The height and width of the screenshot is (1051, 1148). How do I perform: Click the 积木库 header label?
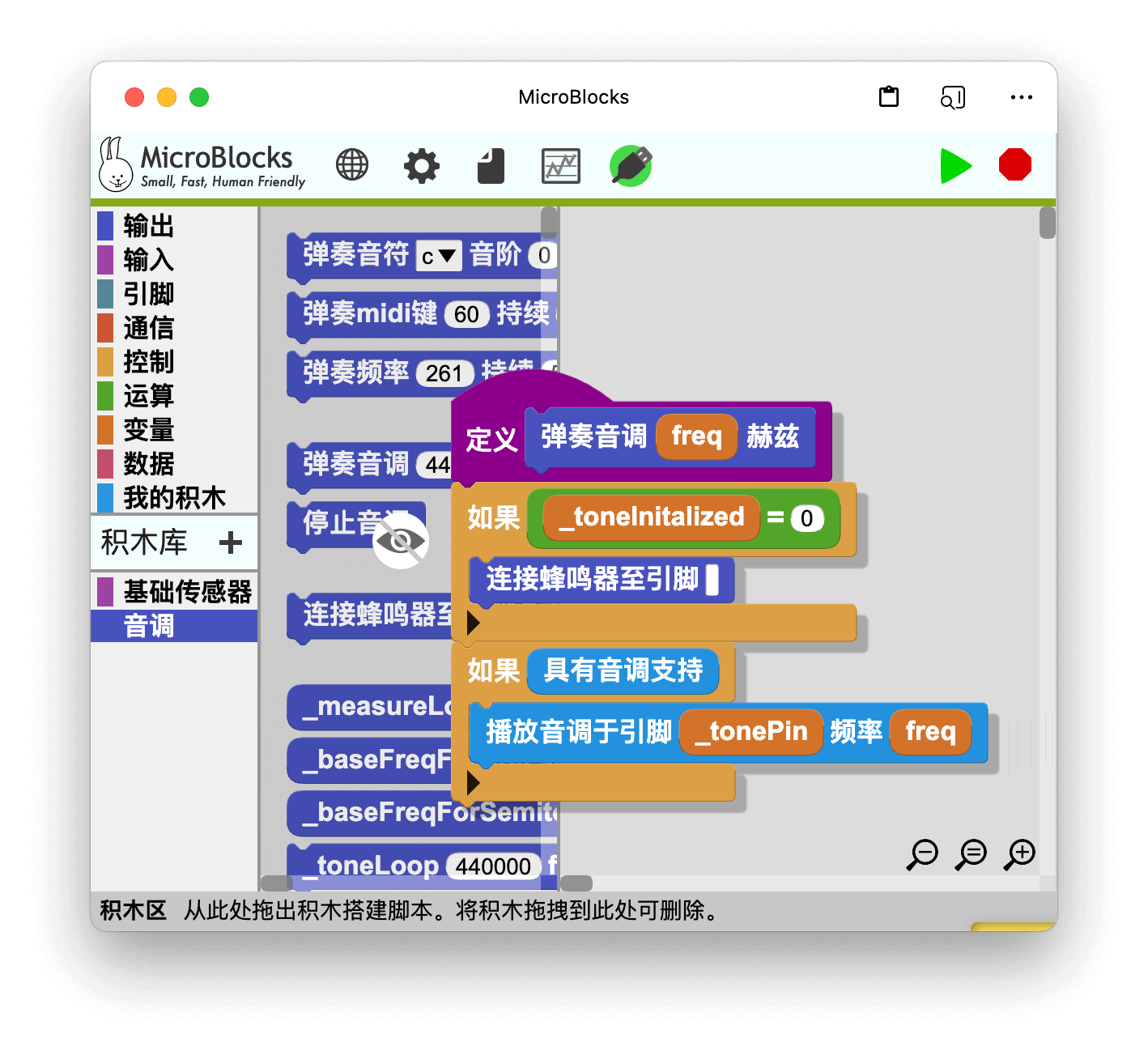point(144,543)
